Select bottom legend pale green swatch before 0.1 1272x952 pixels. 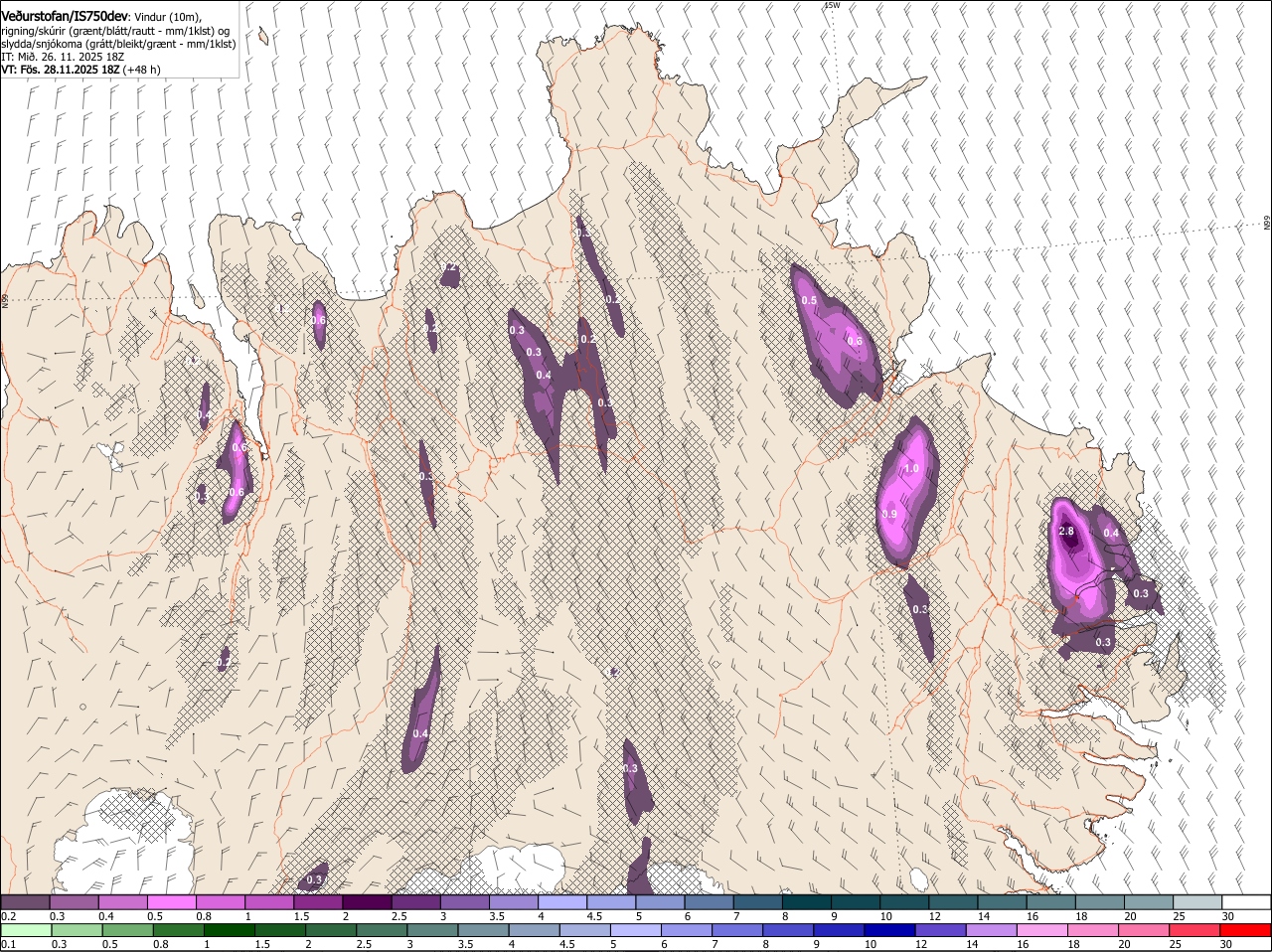(25, 930)
